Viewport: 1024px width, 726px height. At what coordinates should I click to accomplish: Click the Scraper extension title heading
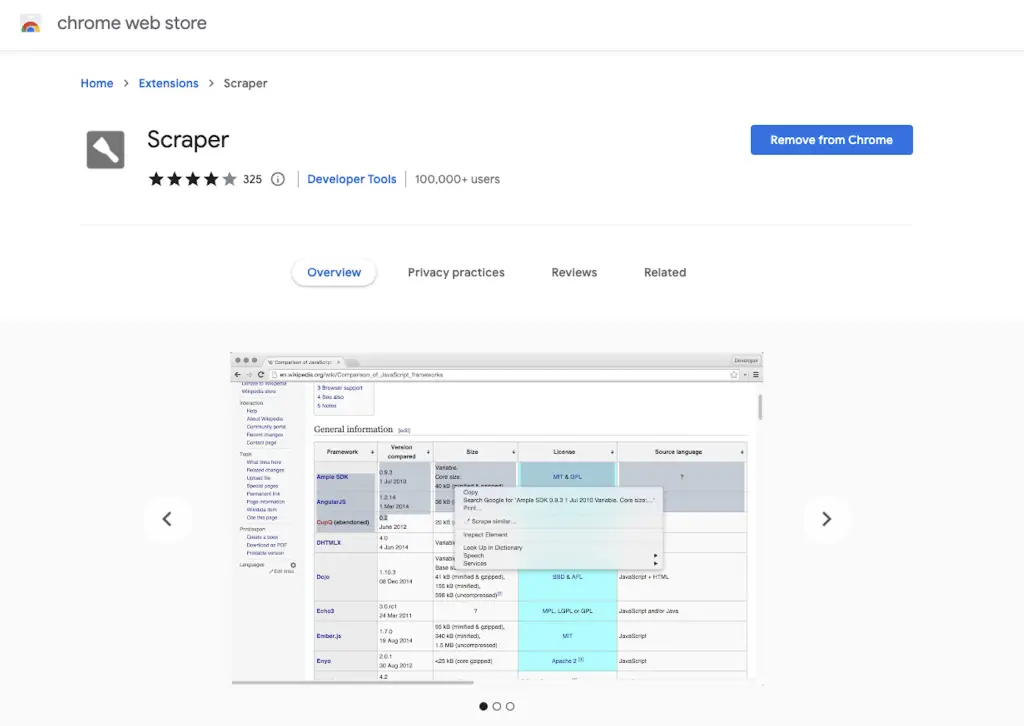(188, 140)
